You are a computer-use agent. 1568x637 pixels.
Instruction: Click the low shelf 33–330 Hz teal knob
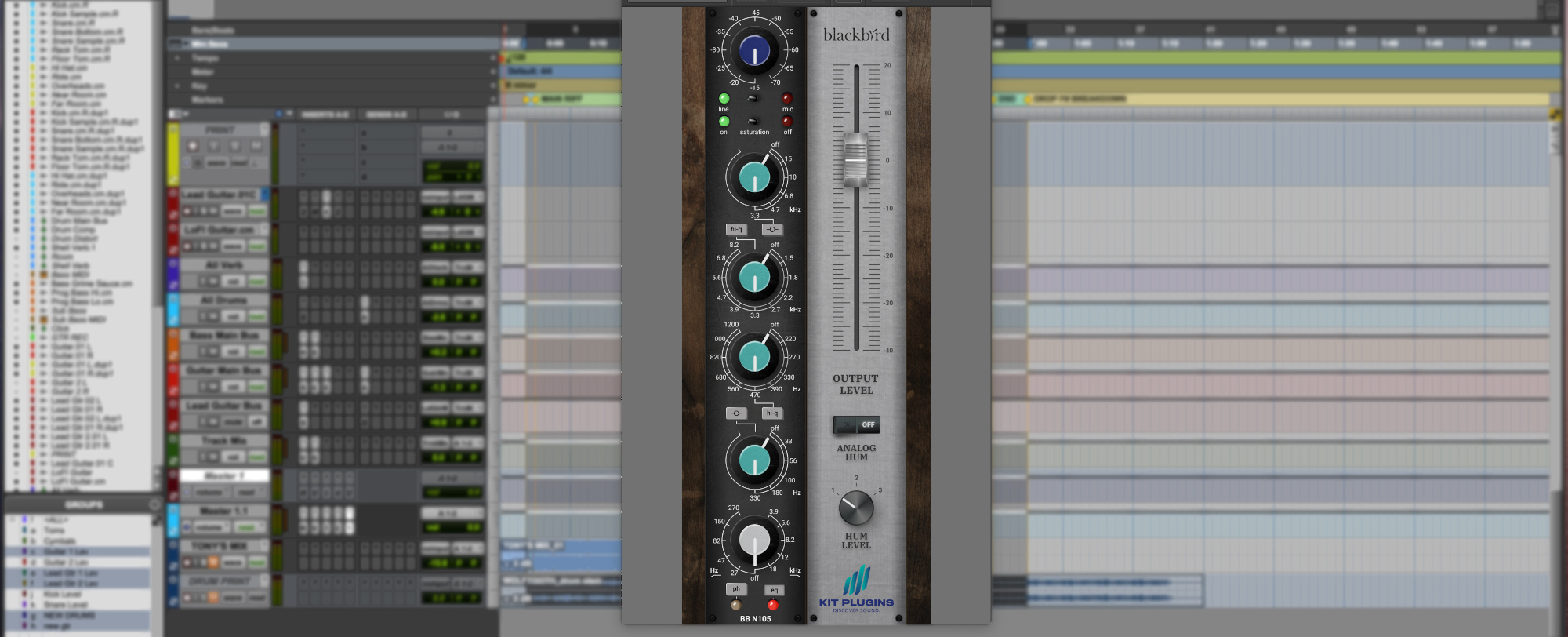click(x=754, y=460)
